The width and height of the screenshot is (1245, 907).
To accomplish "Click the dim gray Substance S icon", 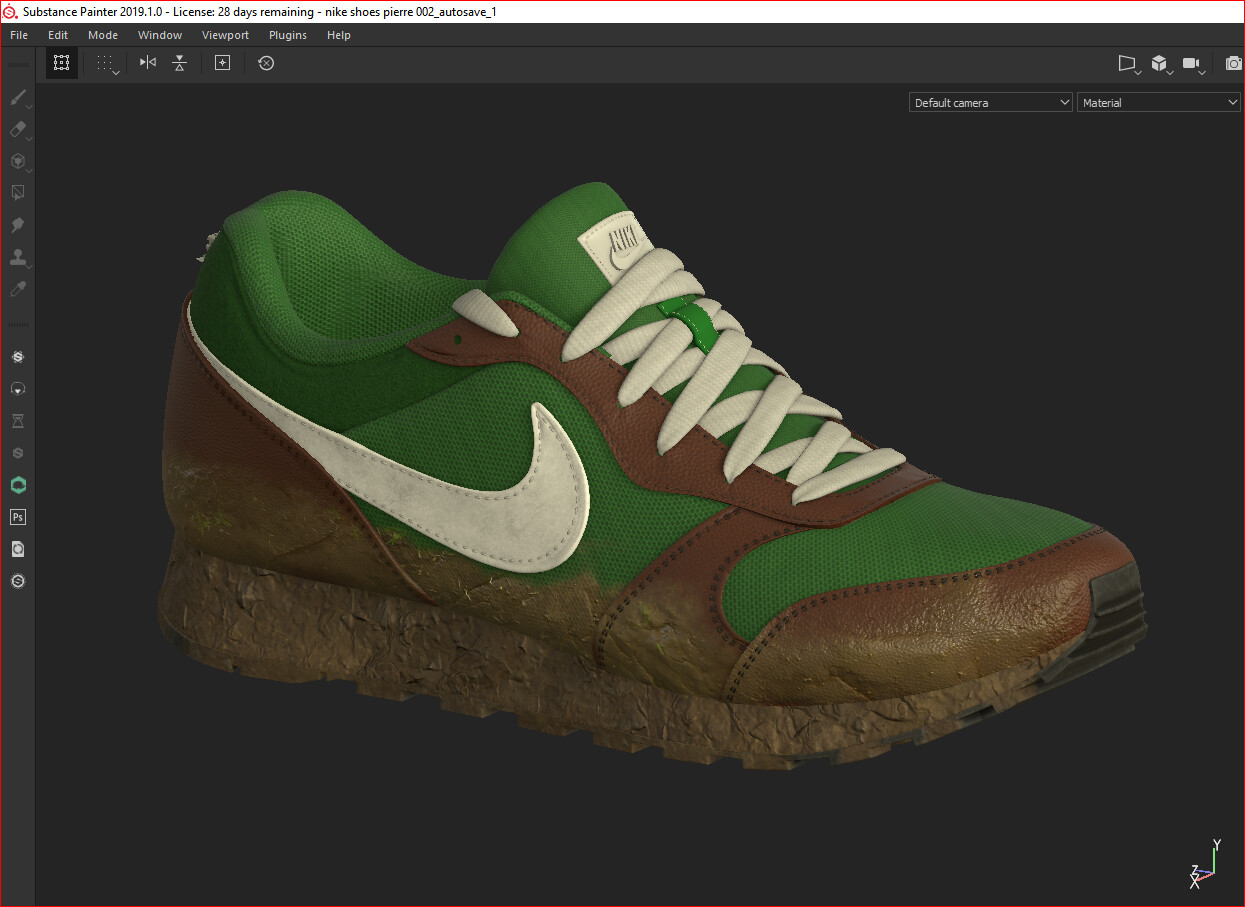I will [17, 453].
